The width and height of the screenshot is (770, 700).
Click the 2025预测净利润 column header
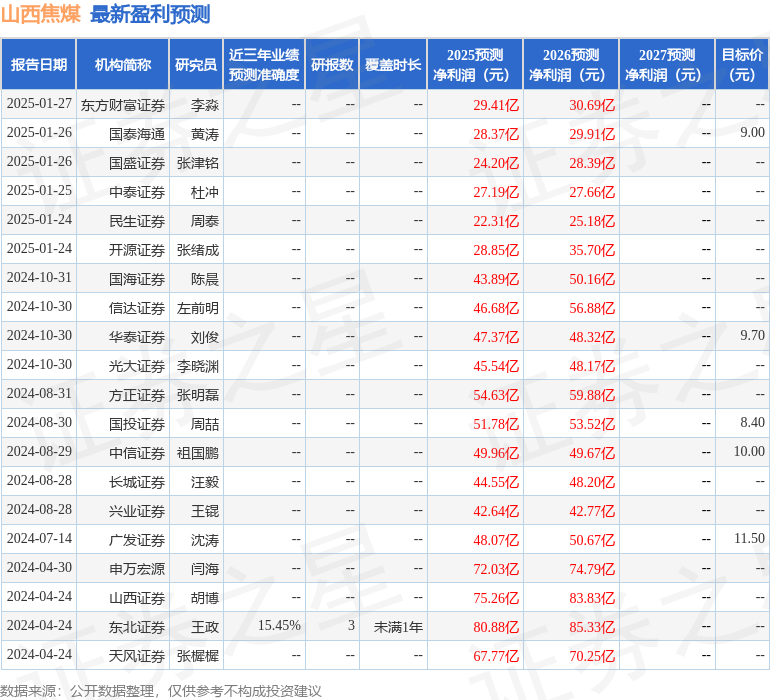pyautogui.click(x=475, y=64)
